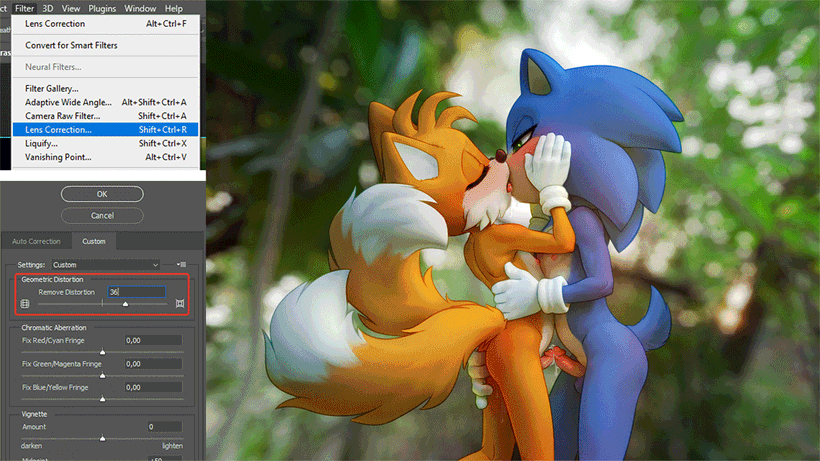Click the Remove Distortion label

tap(66, 292)
